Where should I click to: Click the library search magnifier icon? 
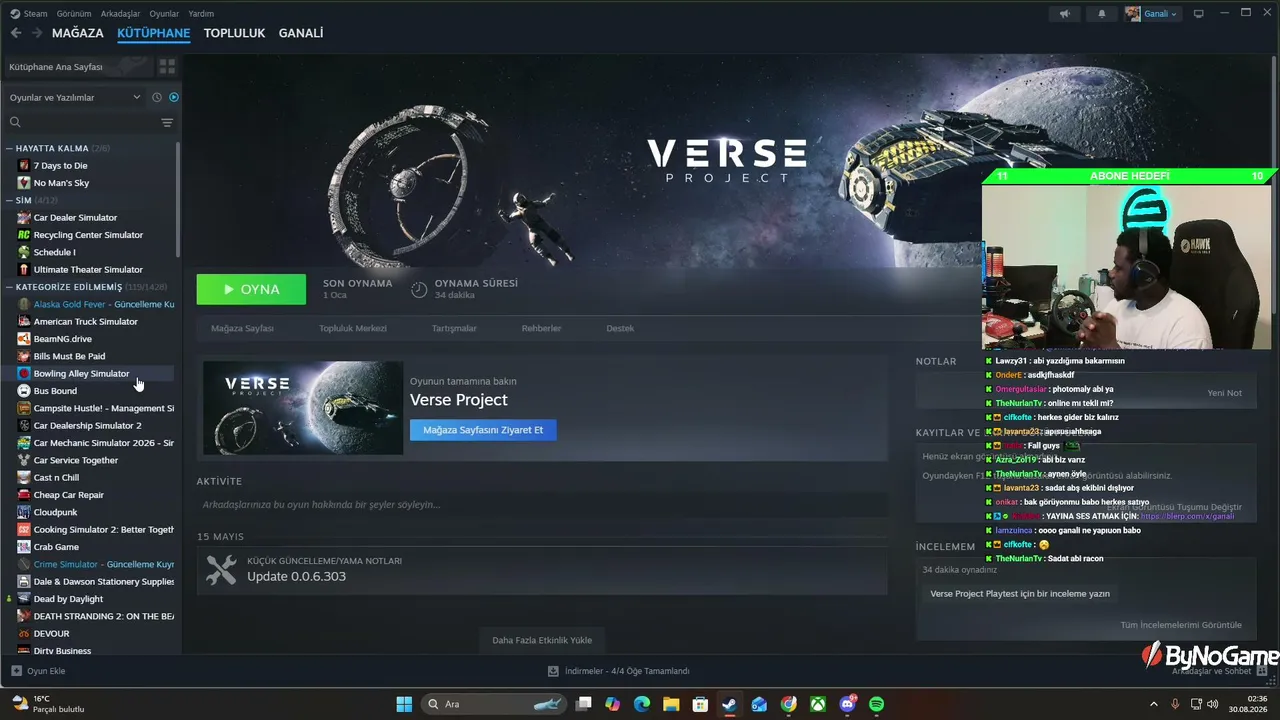[x=15, y=122]
